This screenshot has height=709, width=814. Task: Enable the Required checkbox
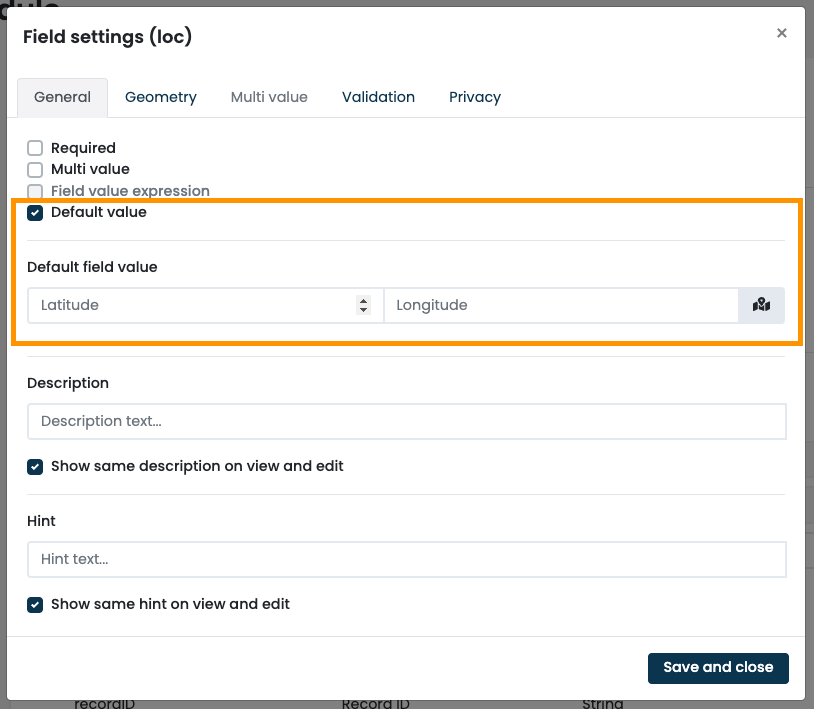point(35,147)
